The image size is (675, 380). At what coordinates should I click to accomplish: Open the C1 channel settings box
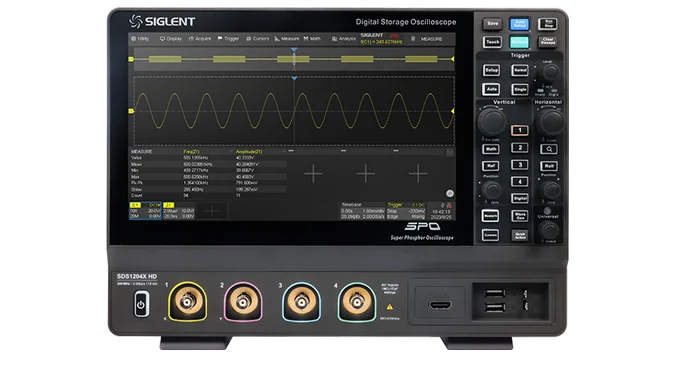[146, 211]
